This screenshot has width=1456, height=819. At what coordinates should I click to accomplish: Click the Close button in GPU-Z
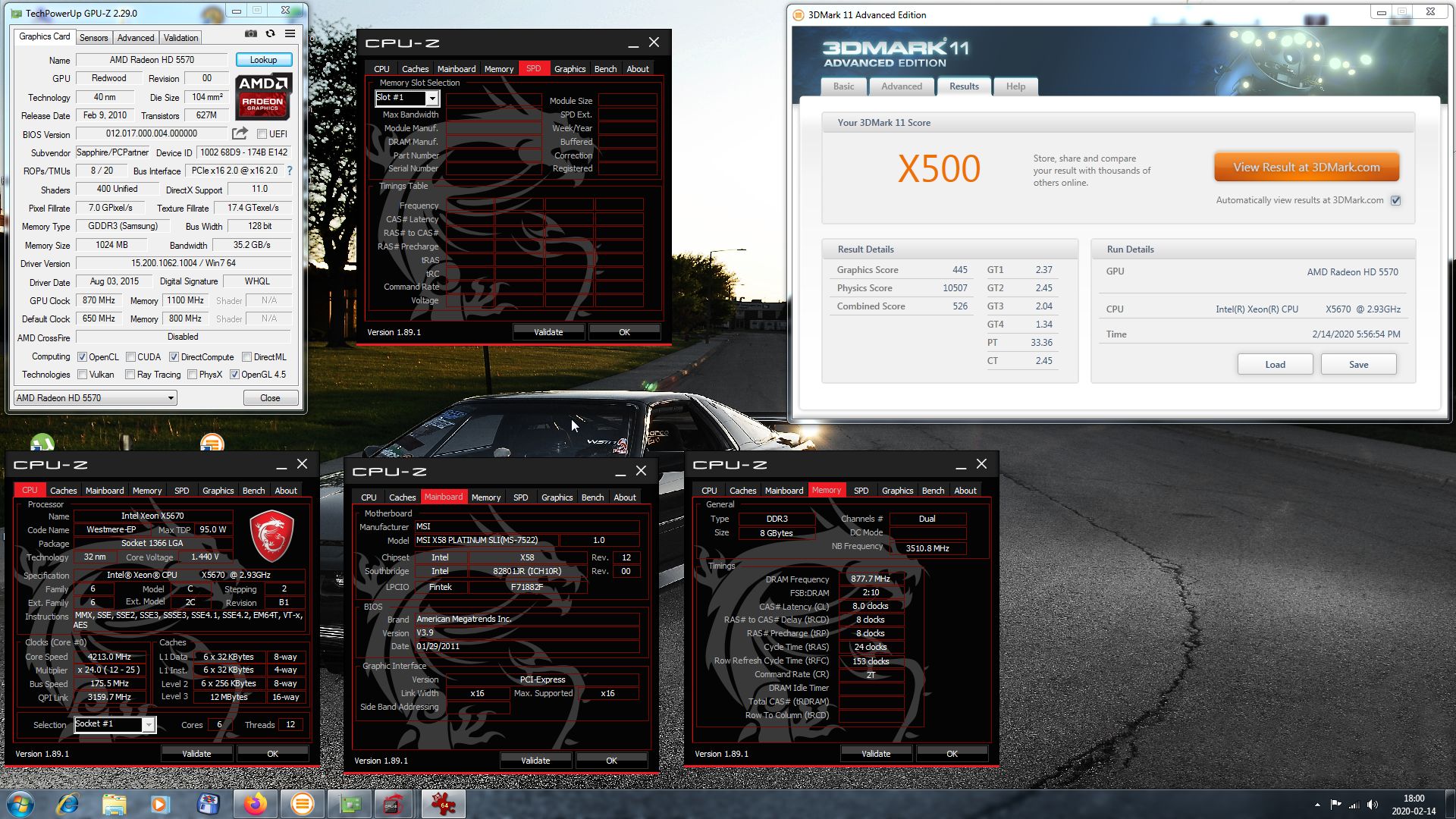[270, 398]
